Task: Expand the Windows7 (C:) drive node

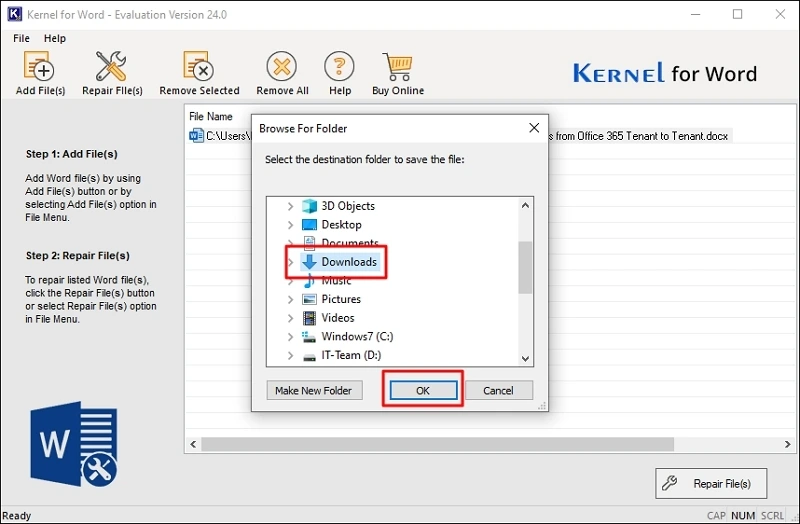Action: click(290, 337)
